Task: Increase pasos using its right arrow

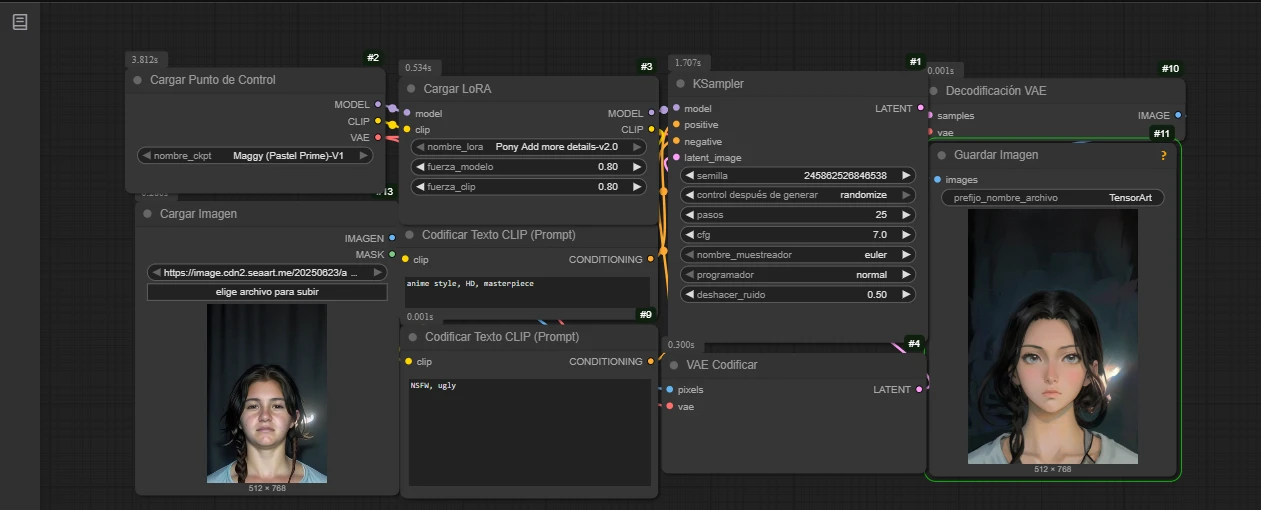Action: coord(906,215)
